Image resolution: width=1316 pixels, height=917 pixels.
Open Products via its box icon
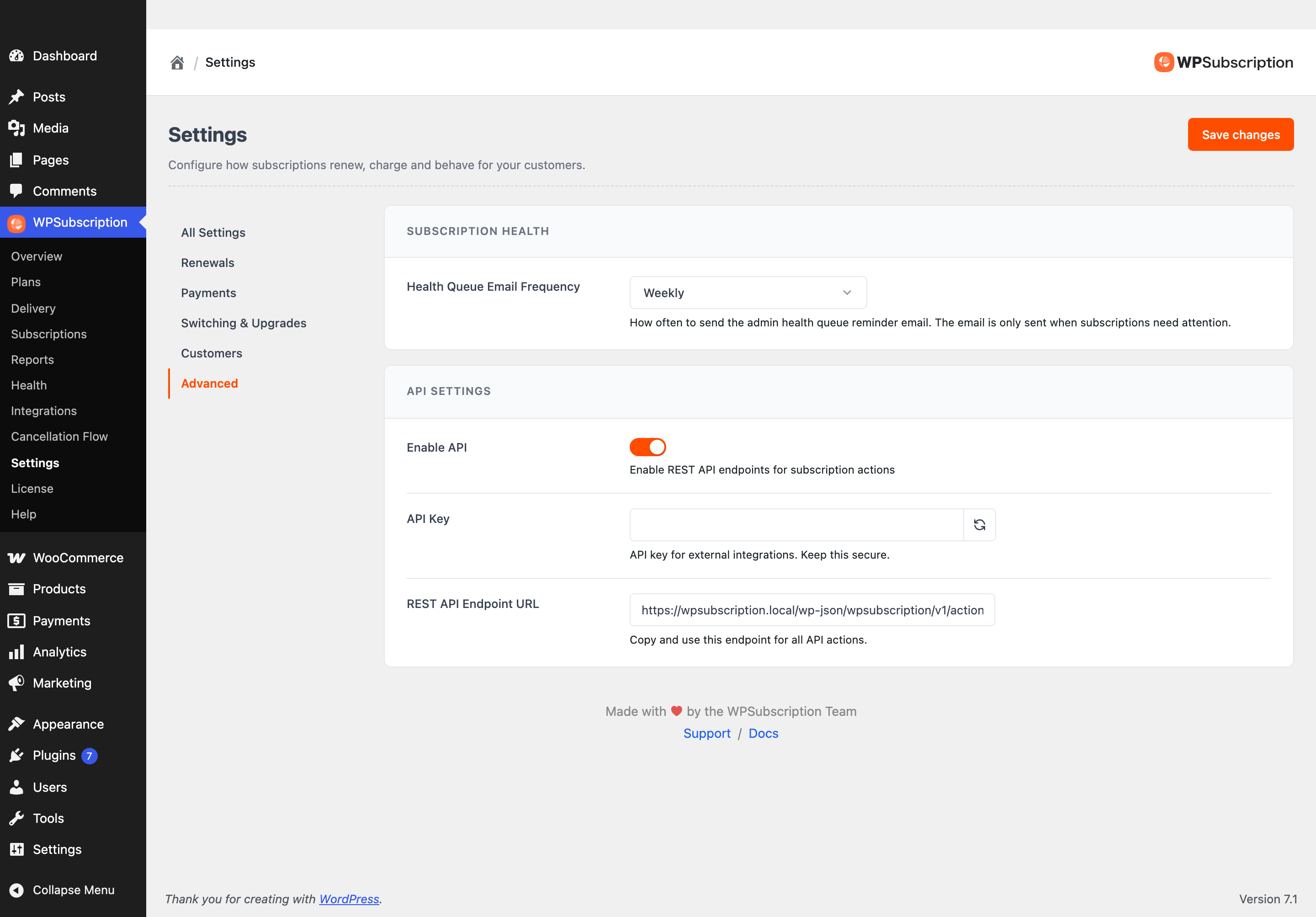16,589
